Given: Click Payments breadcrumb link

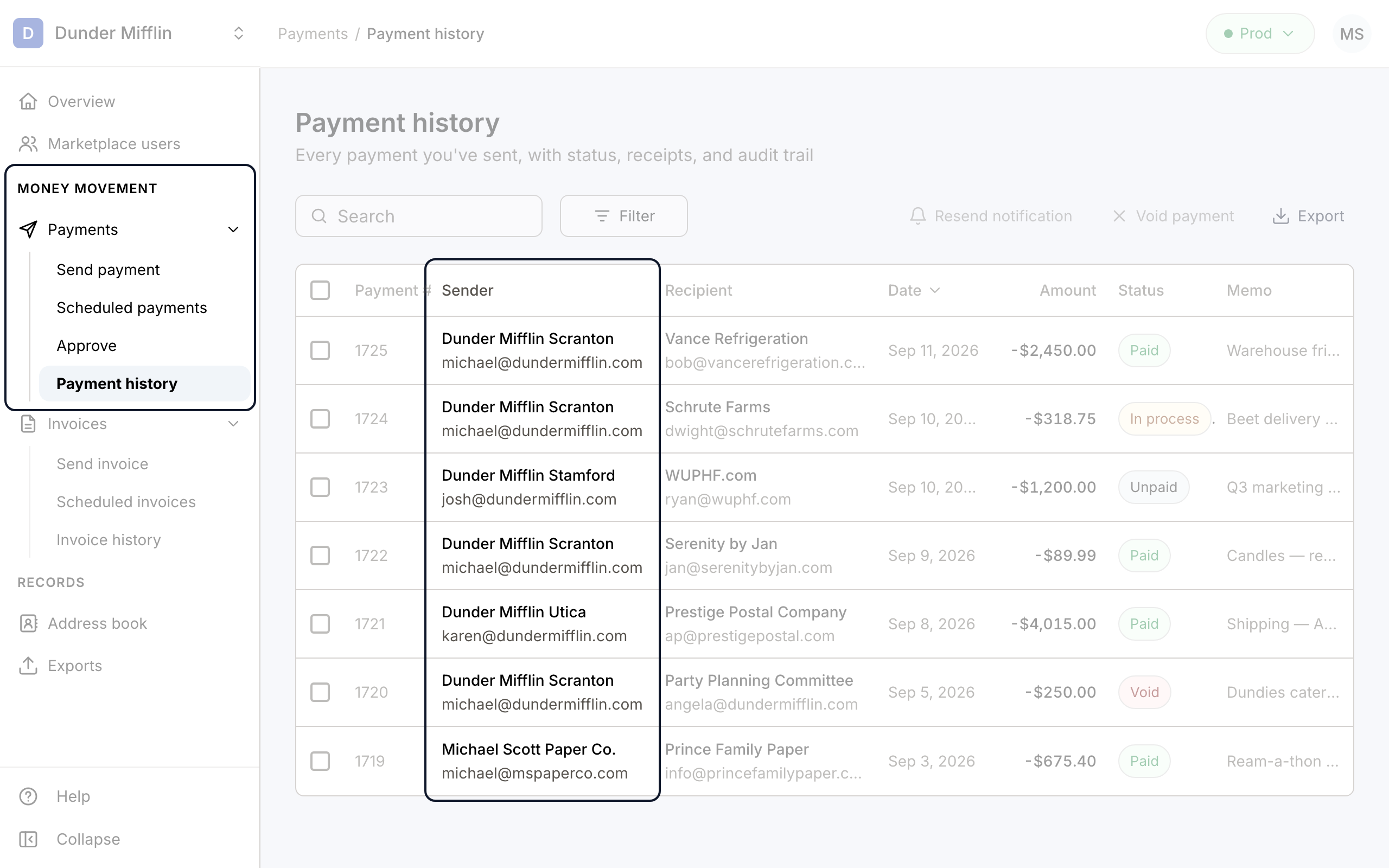Looking at the screenshot, I should 313,34.
